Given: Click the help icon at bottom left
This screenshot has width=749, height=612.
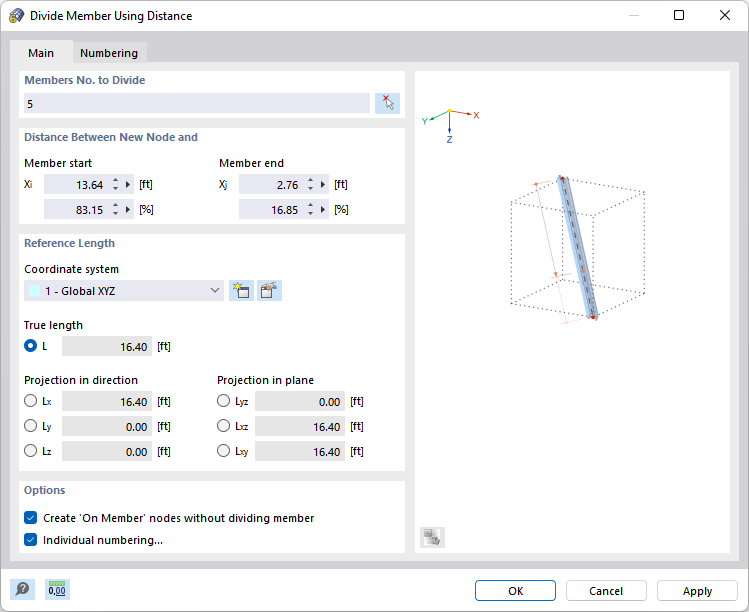Looking at the screenshot, I should [x=22, y=590].
